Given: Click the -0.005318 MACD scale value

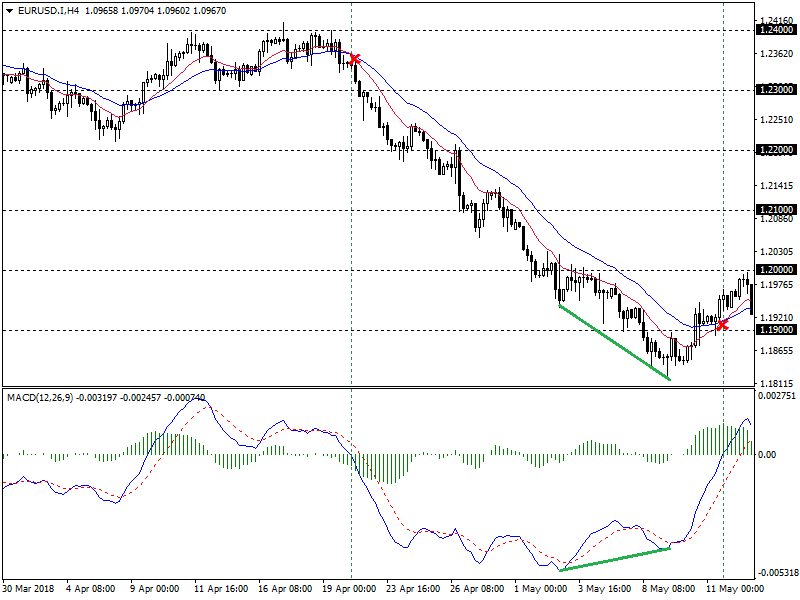Looking at the screenshot, I should click(x=777, y=572).
